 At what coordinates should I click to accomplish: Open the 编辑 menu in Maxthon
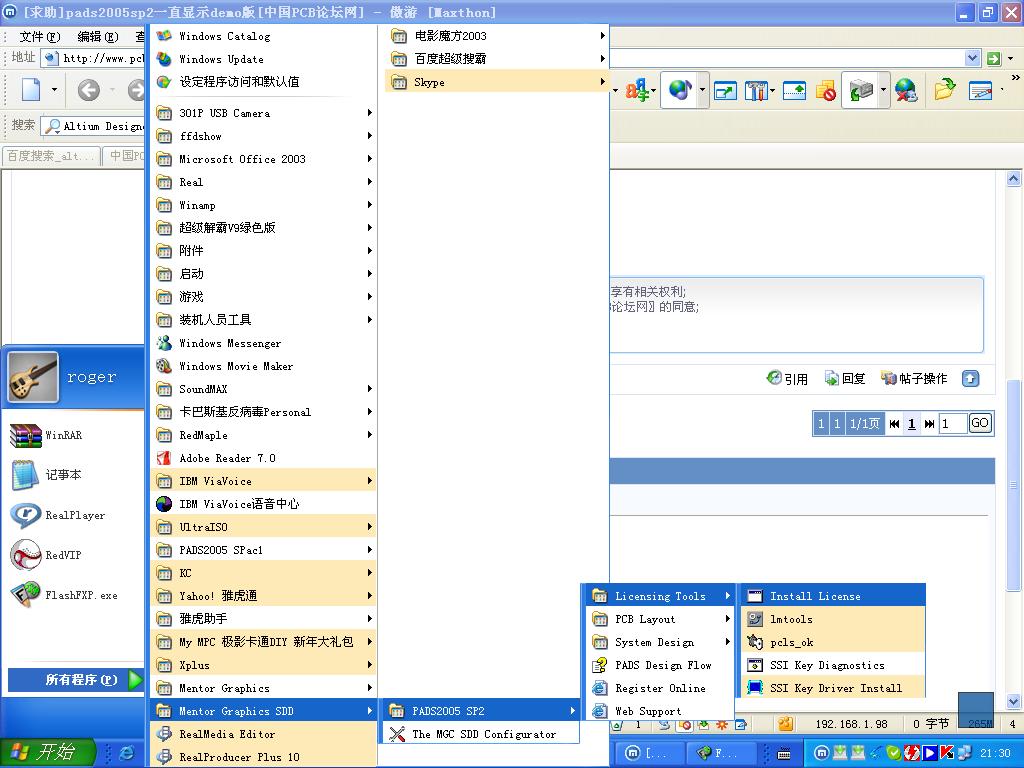[98, 37]
